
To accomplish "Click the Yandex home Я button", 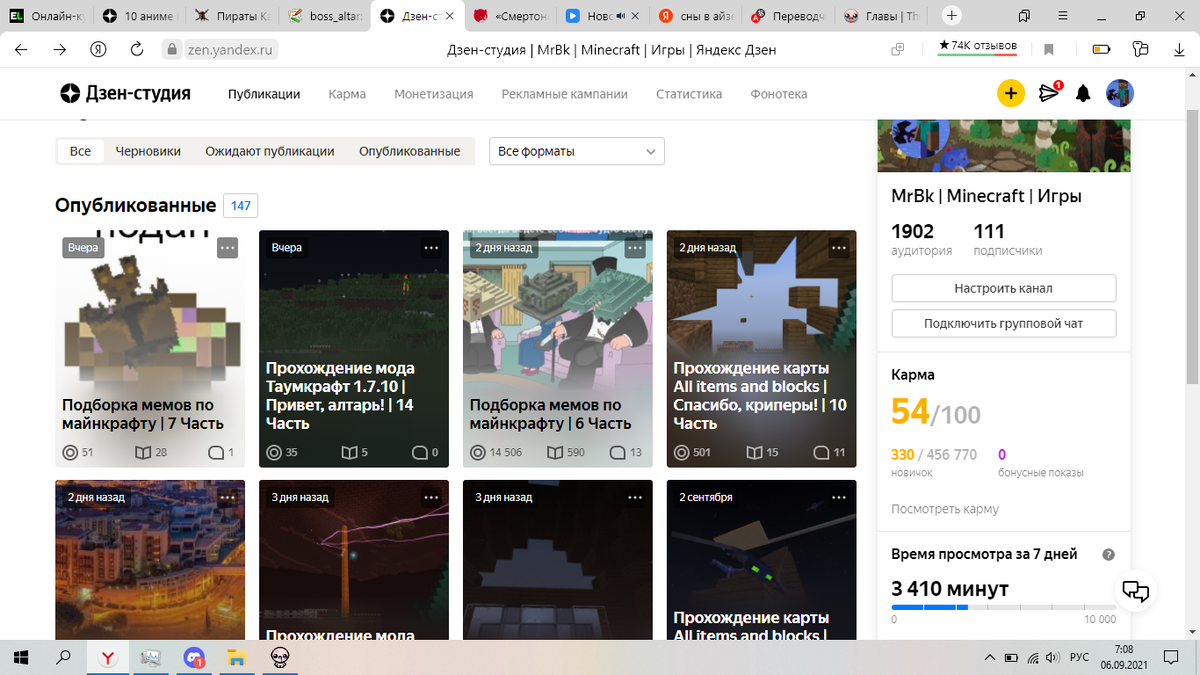I will tap(99, 49).
